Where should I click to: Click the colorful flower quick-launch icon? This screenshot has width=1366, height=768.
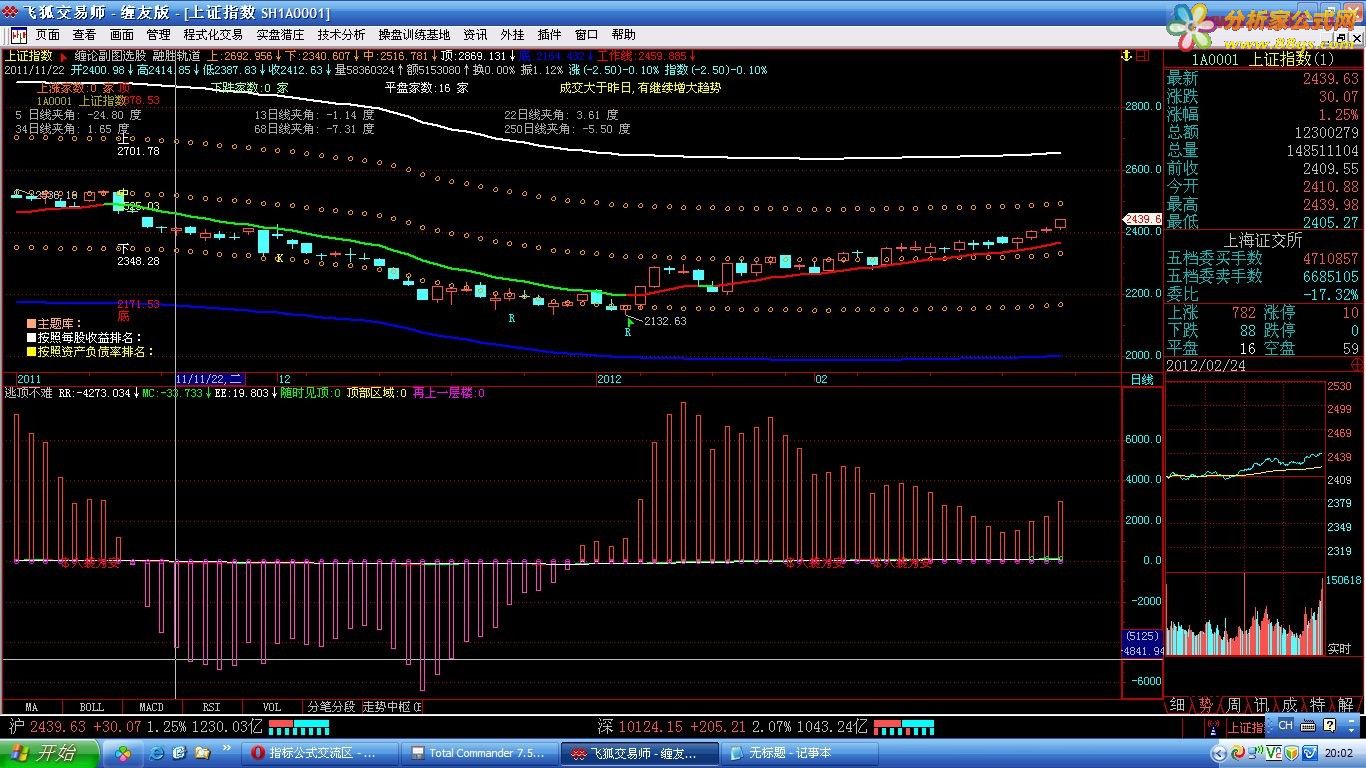tap(123, 754)
